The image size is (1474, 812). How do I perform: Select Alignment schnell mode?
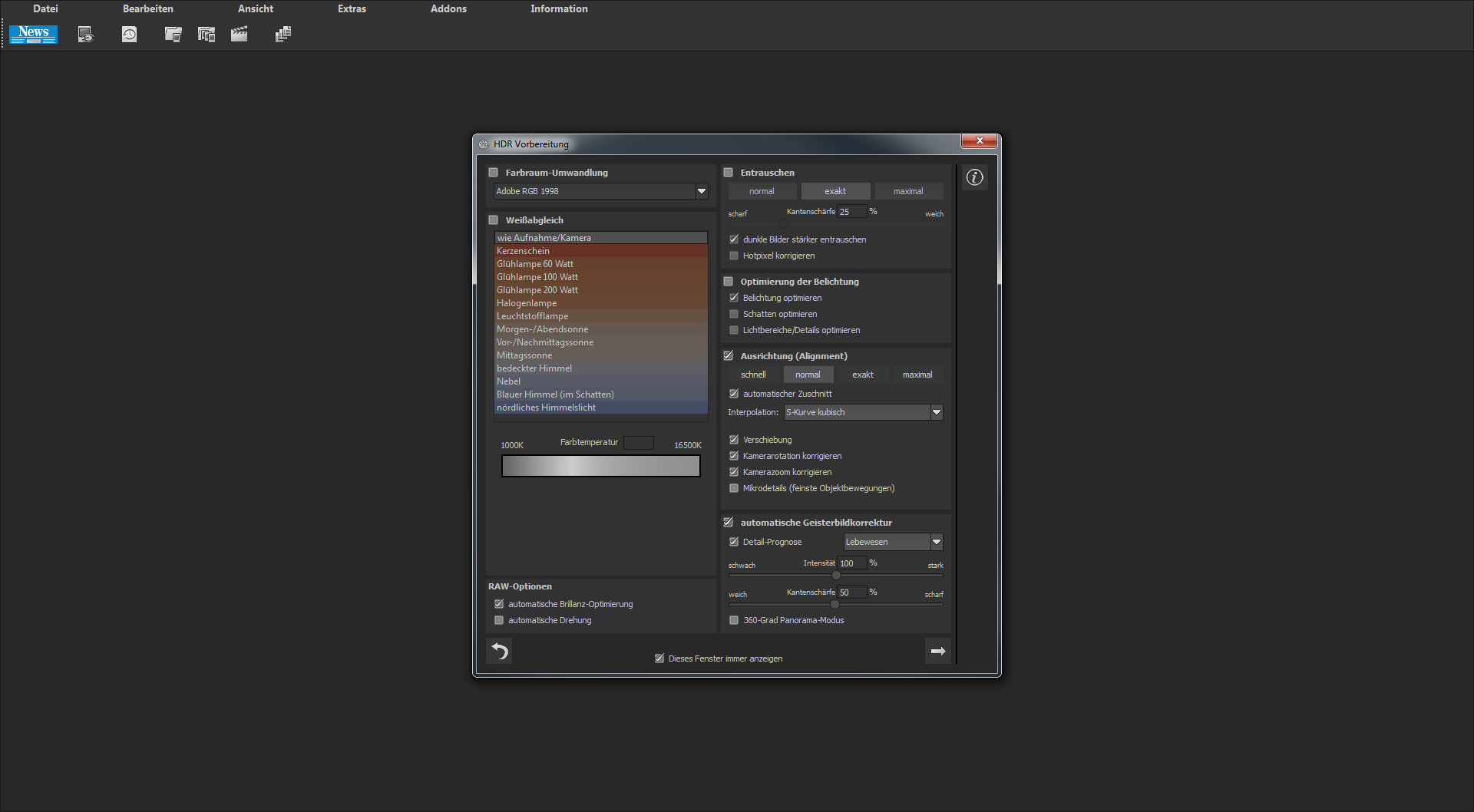tap(753, 375)
